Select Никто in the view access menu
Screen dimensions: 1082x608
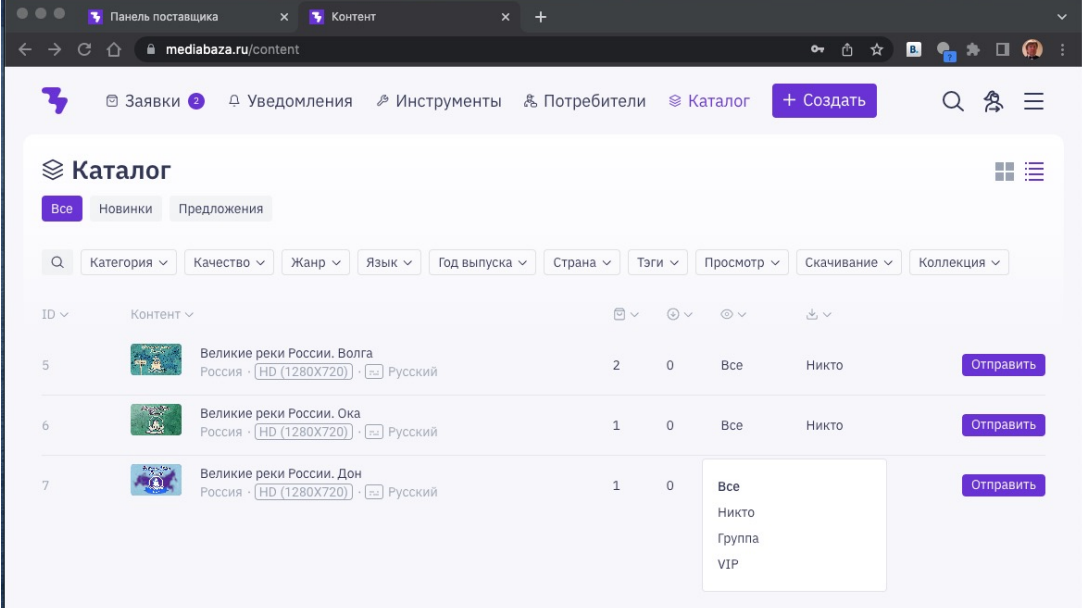[736, 513]
